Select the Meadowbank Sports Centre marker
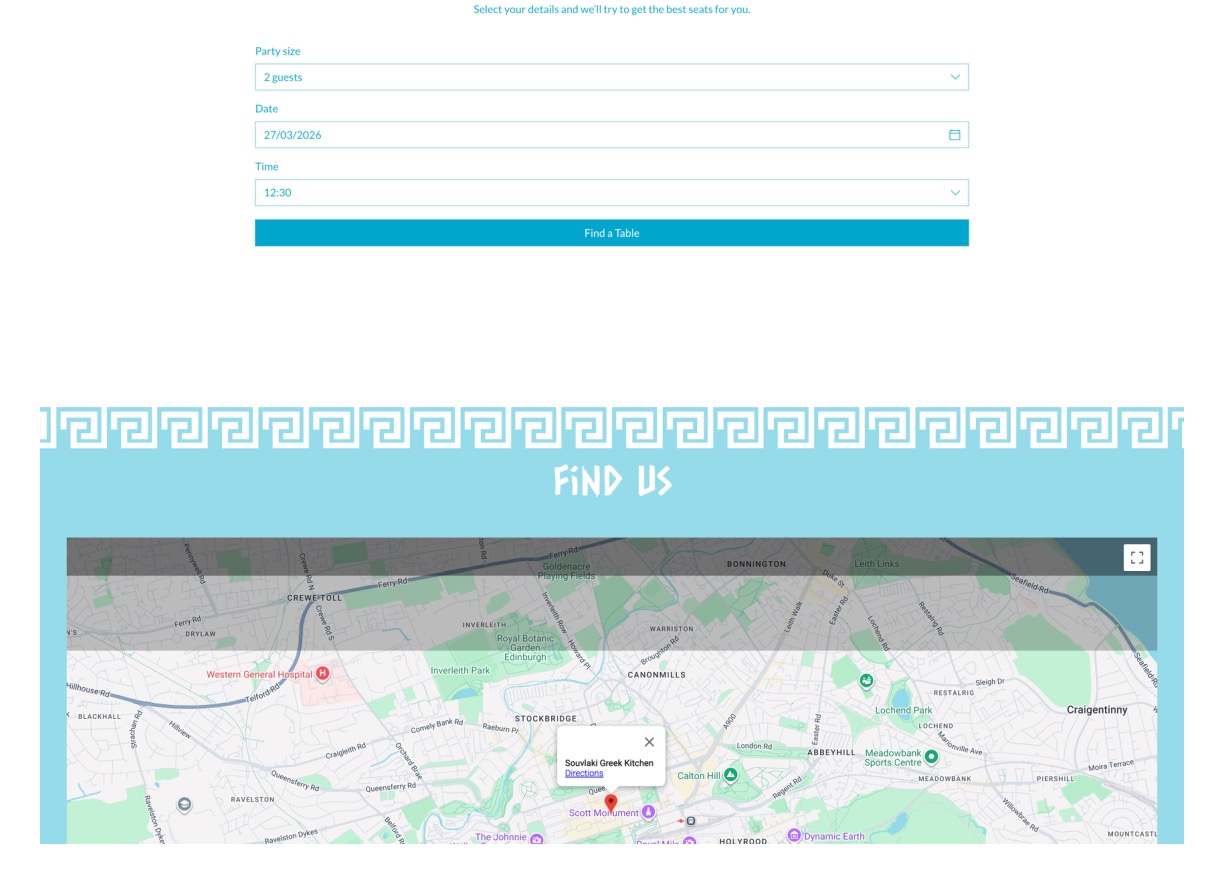1224x884 pixels. click(x=931, y=756)
